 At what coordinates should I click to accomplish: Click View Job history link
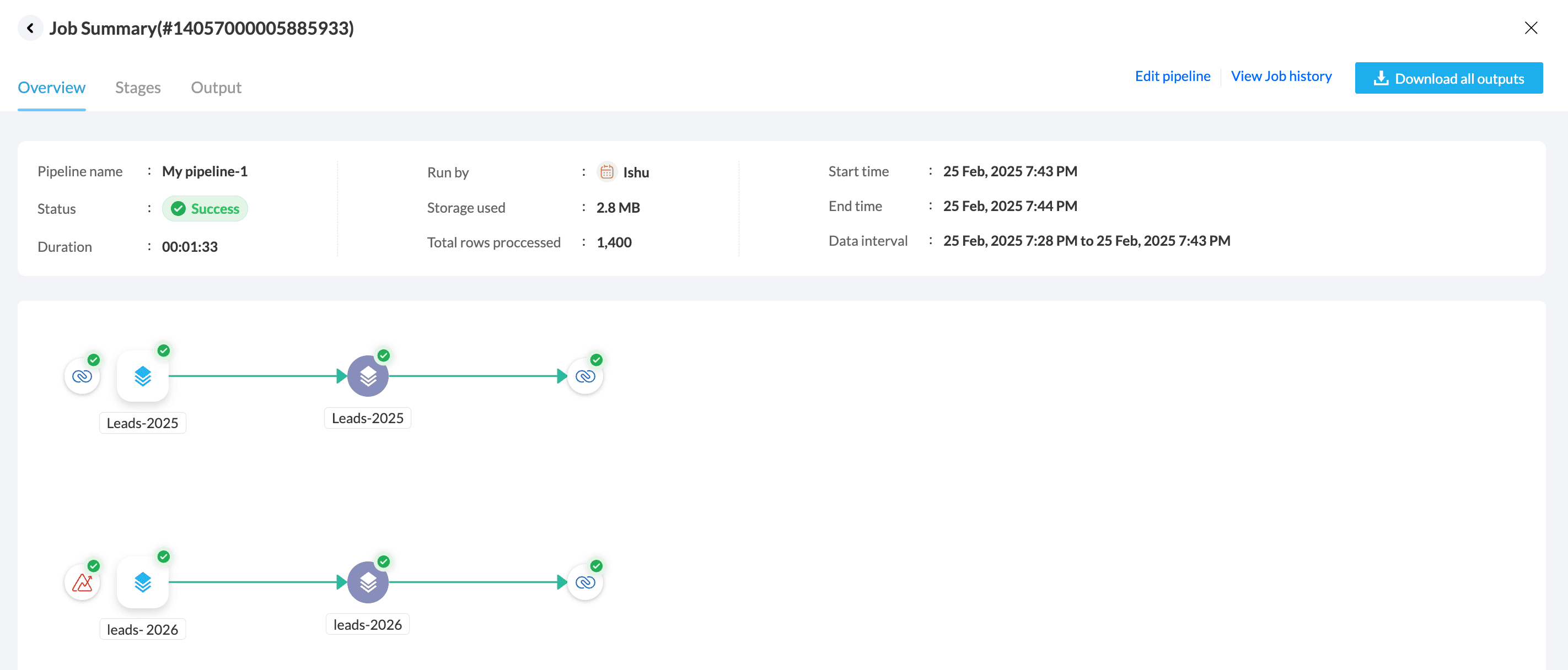(x=1281, y=76)
